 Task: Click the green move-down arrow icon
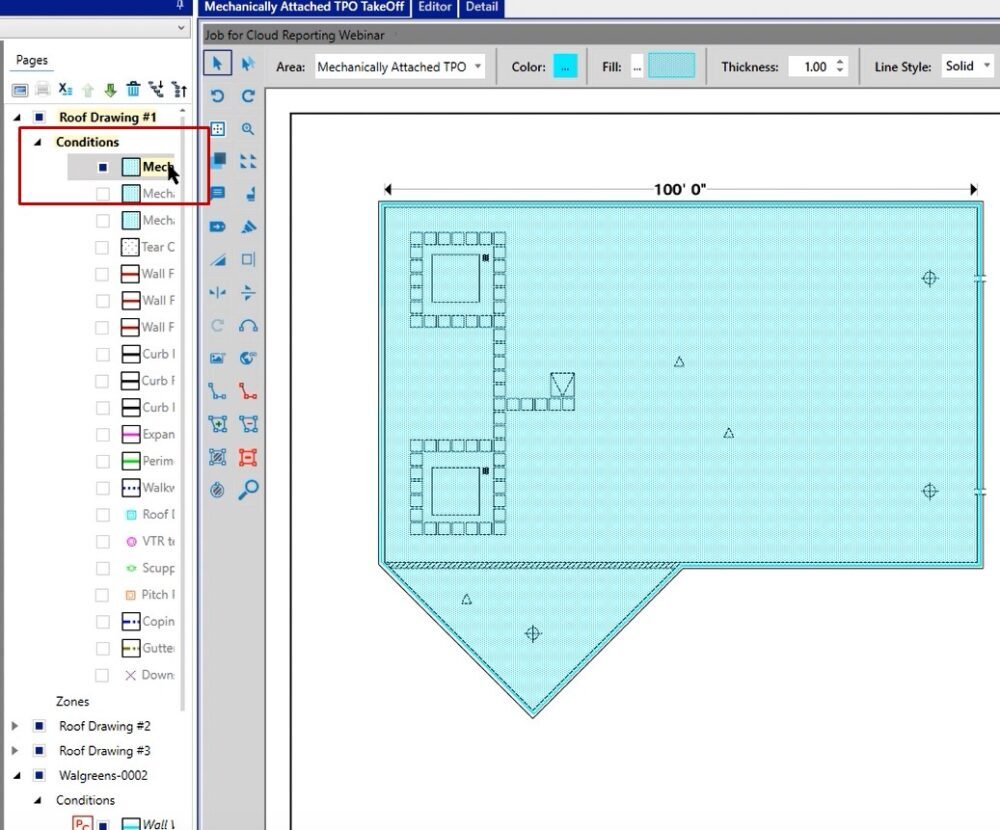coord(110,90)
